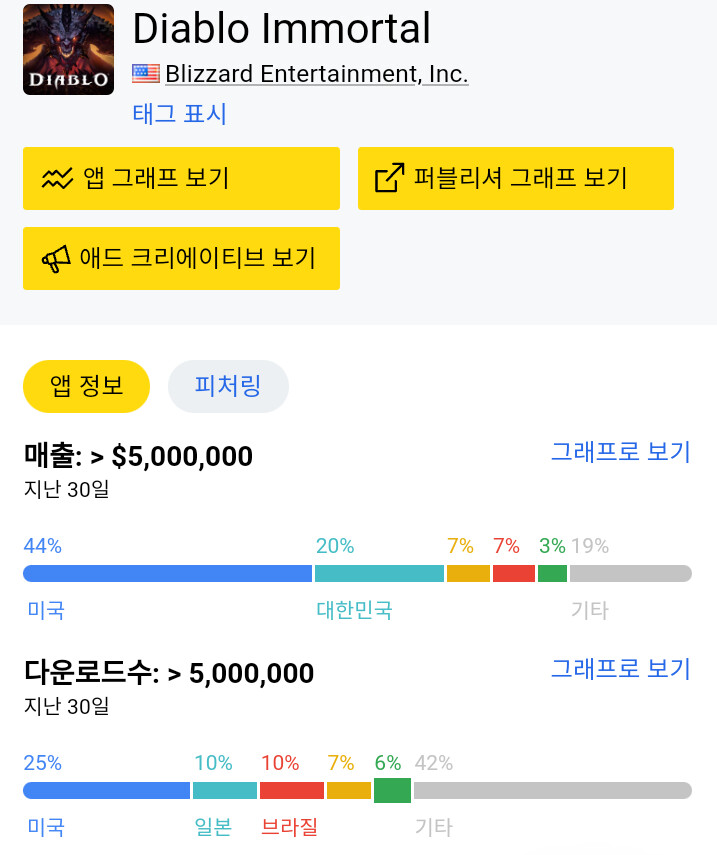Click the US flag icon beside publisher
The width and height of the screenshot is (717, 855).
(x=146, y=74)
